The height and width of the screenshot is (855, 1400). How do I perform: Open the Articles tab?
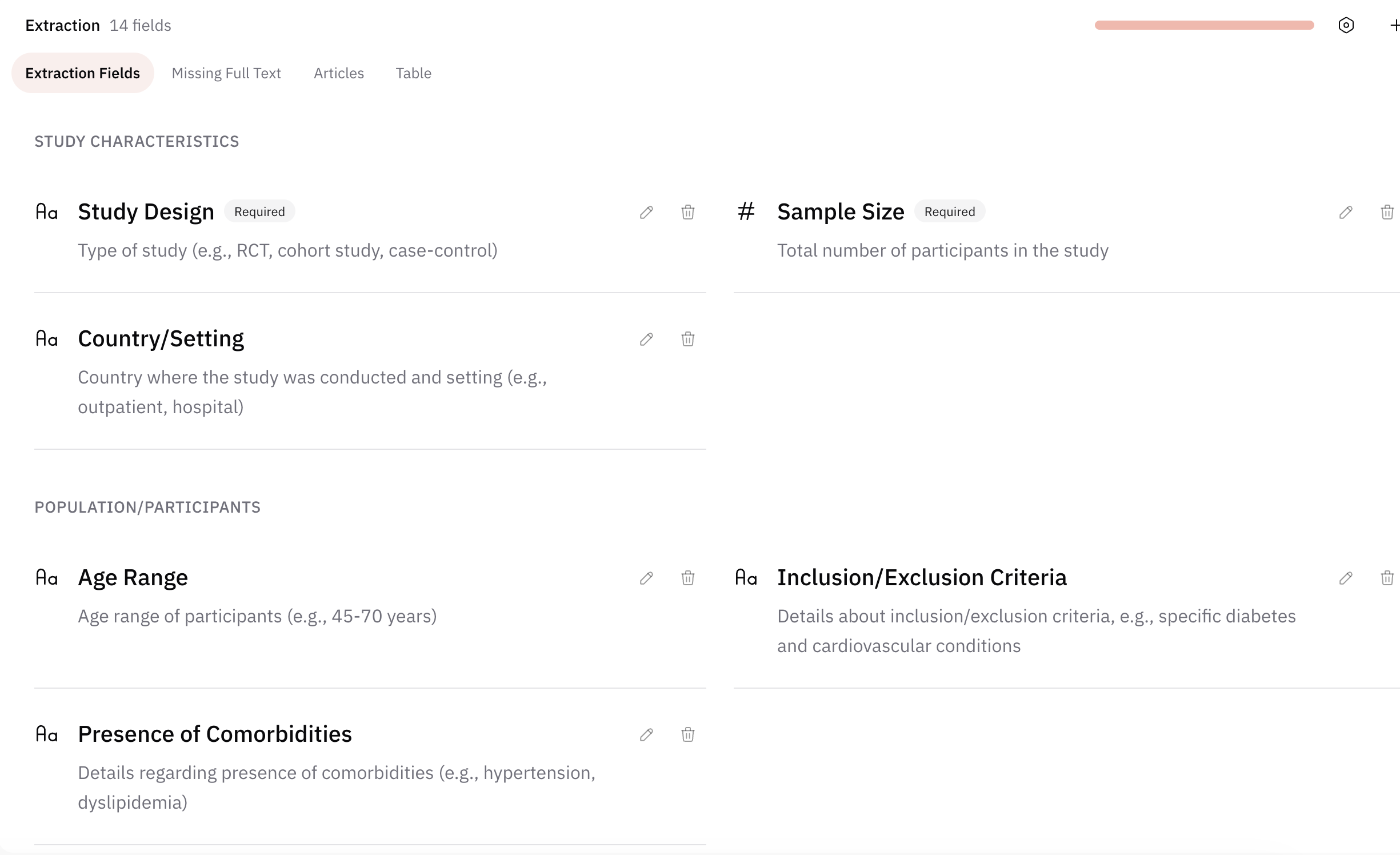339,73
